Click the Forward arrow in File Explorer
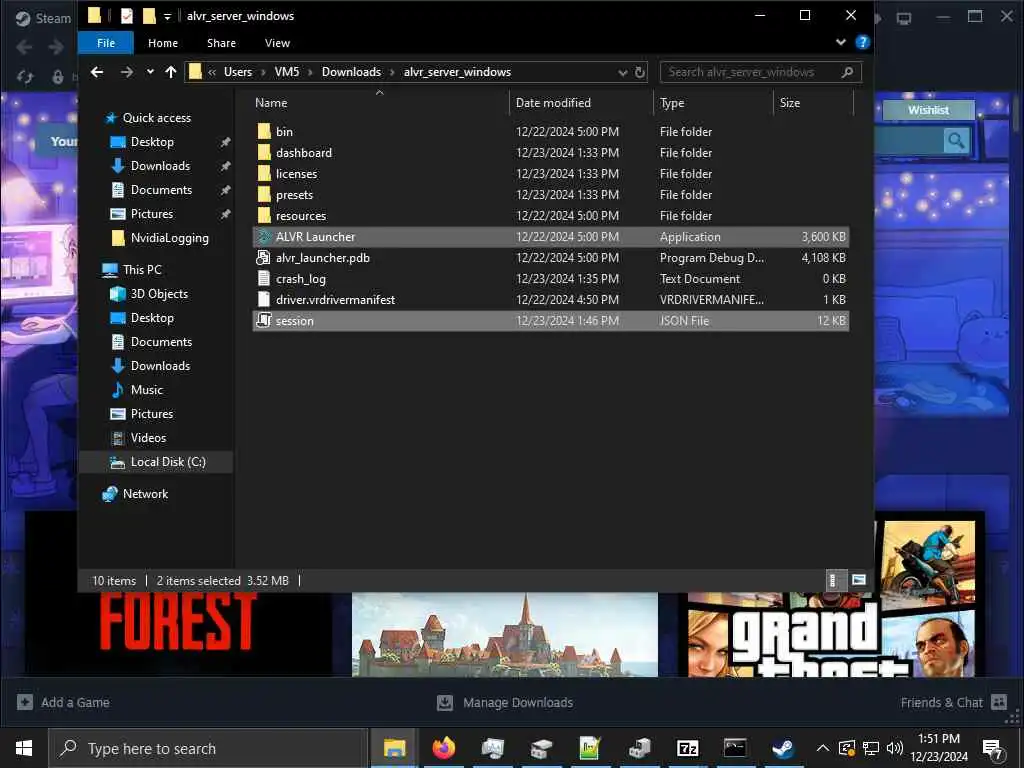This screenshot has width=1024, height=768. coord(127,72)
